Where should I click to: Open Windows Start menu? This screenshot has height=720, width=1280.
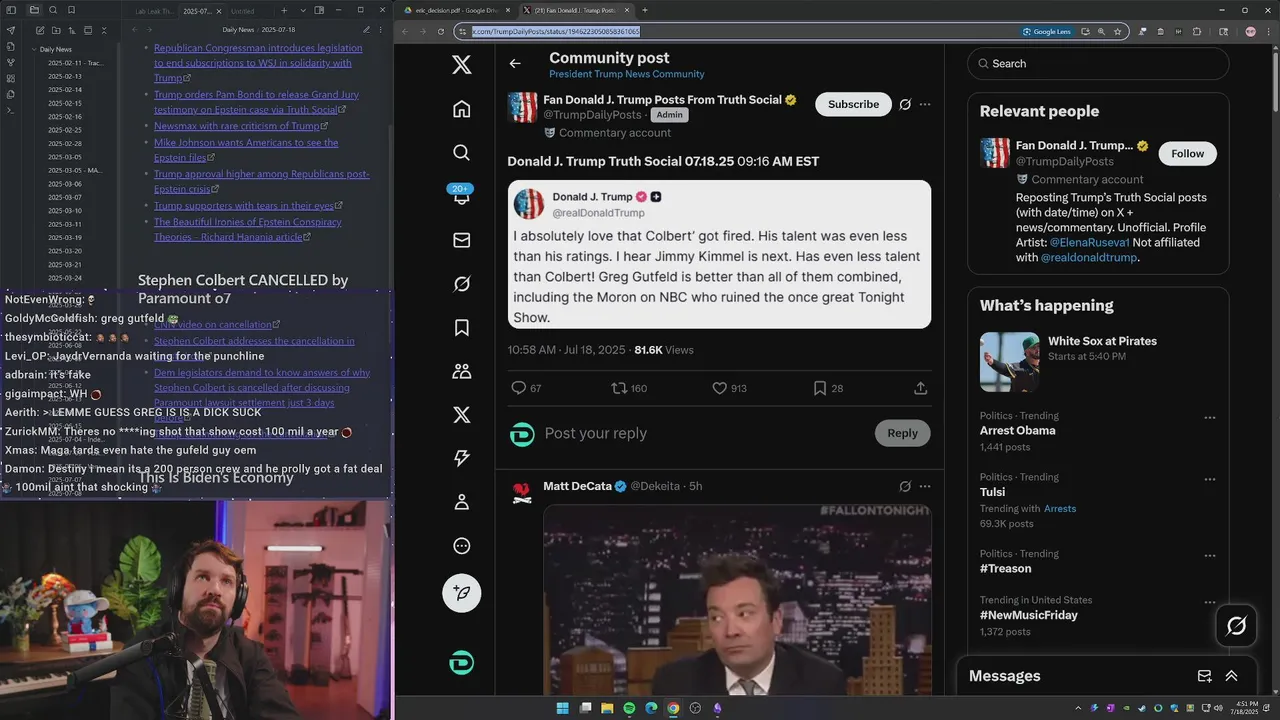[563, 708]
